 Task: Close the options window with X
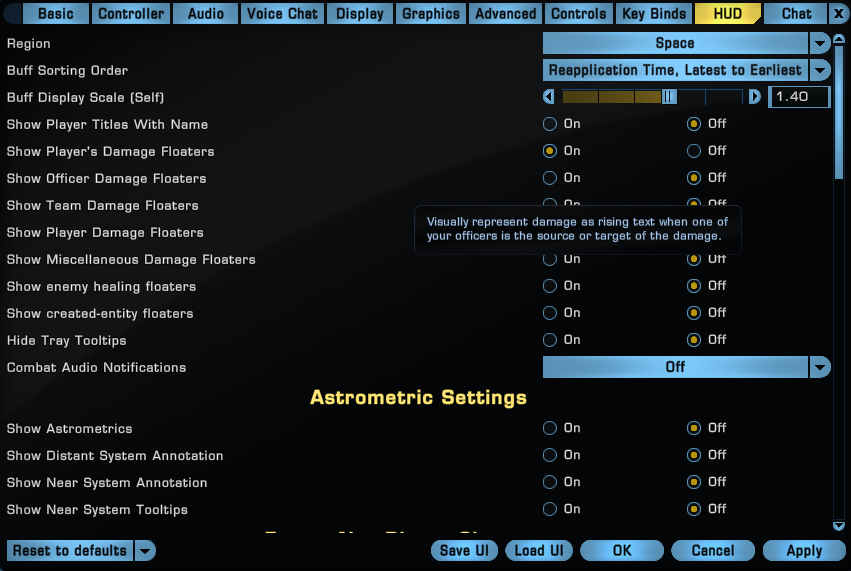838,14
